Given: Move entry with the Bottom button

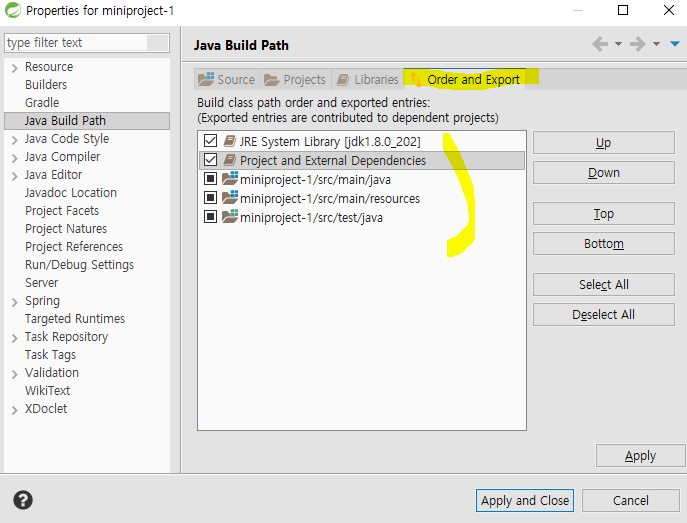Looking at the screenshot, I should click(x=603, y=244).
